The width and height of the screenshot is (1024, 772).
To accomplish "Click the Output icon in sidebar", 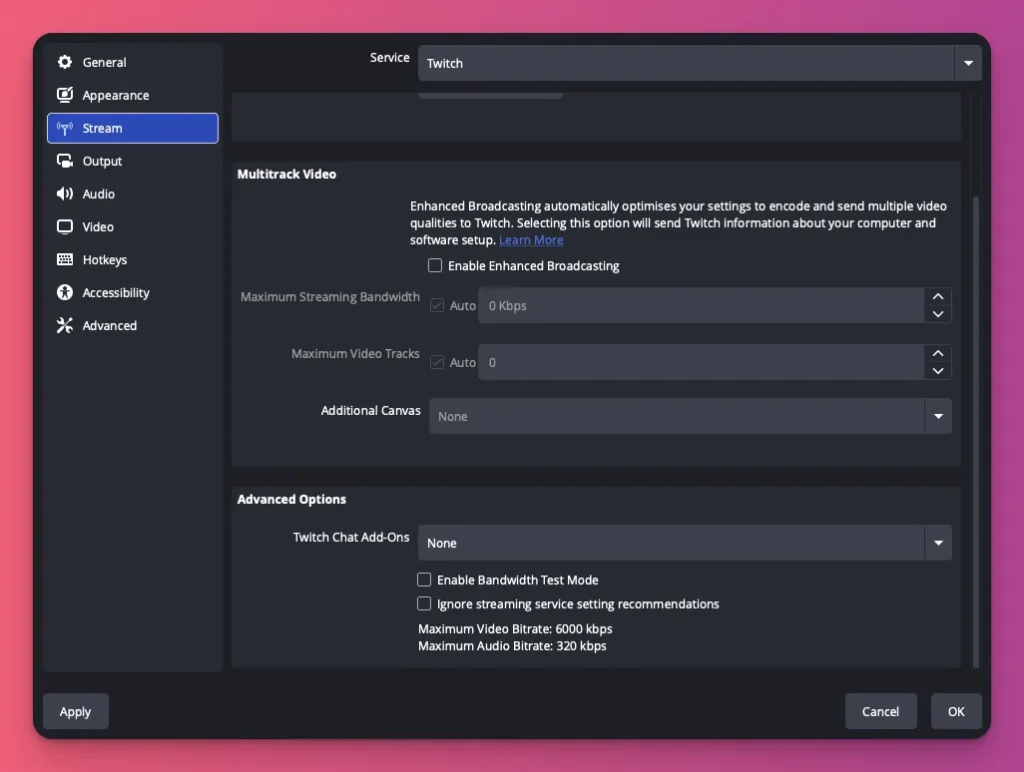I will pyautogui.click(x=65, y=161).
